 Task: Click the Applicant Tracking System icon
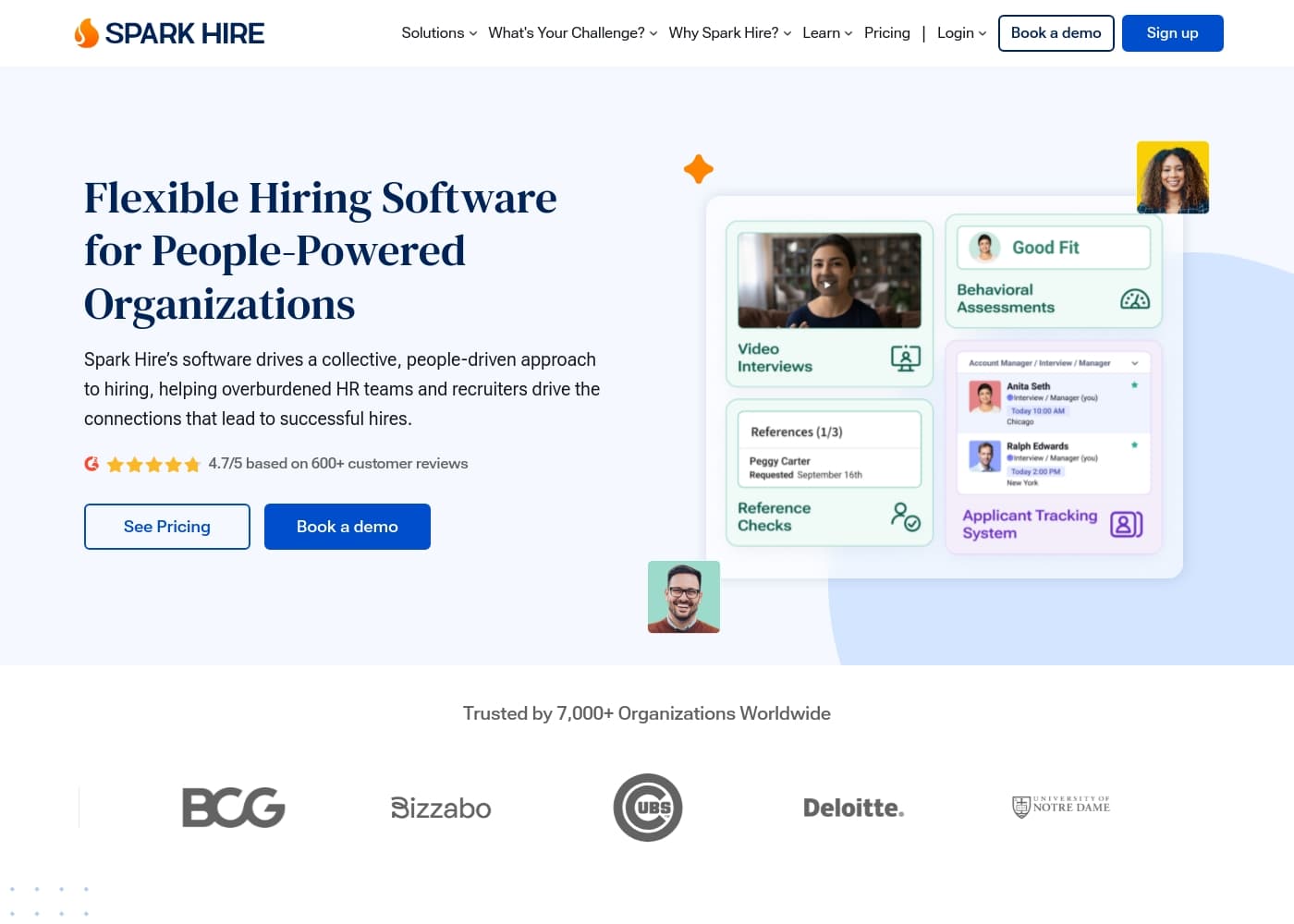[x=1127, y=525]
